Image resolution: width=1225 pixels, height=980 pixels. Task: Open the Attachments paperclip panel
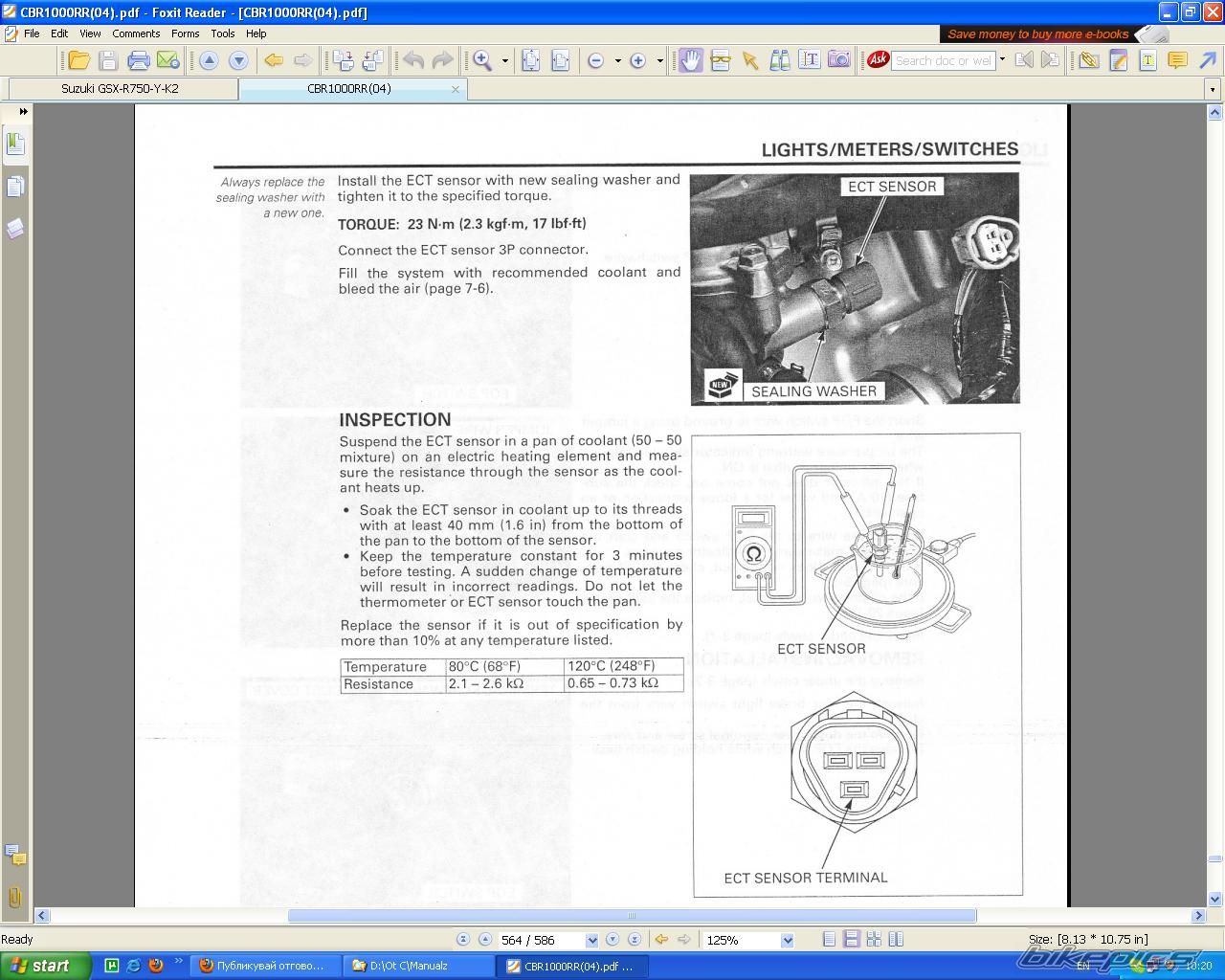point(15,897)
